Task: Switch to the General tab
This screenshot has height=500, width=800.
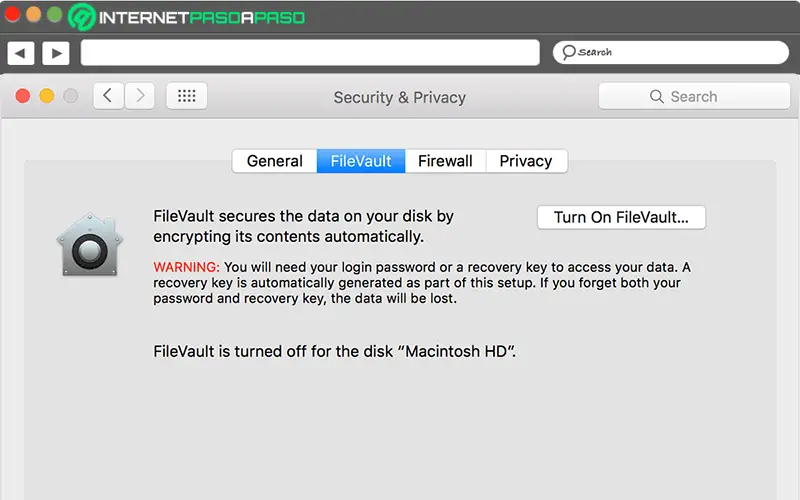Action: (274, 161)
